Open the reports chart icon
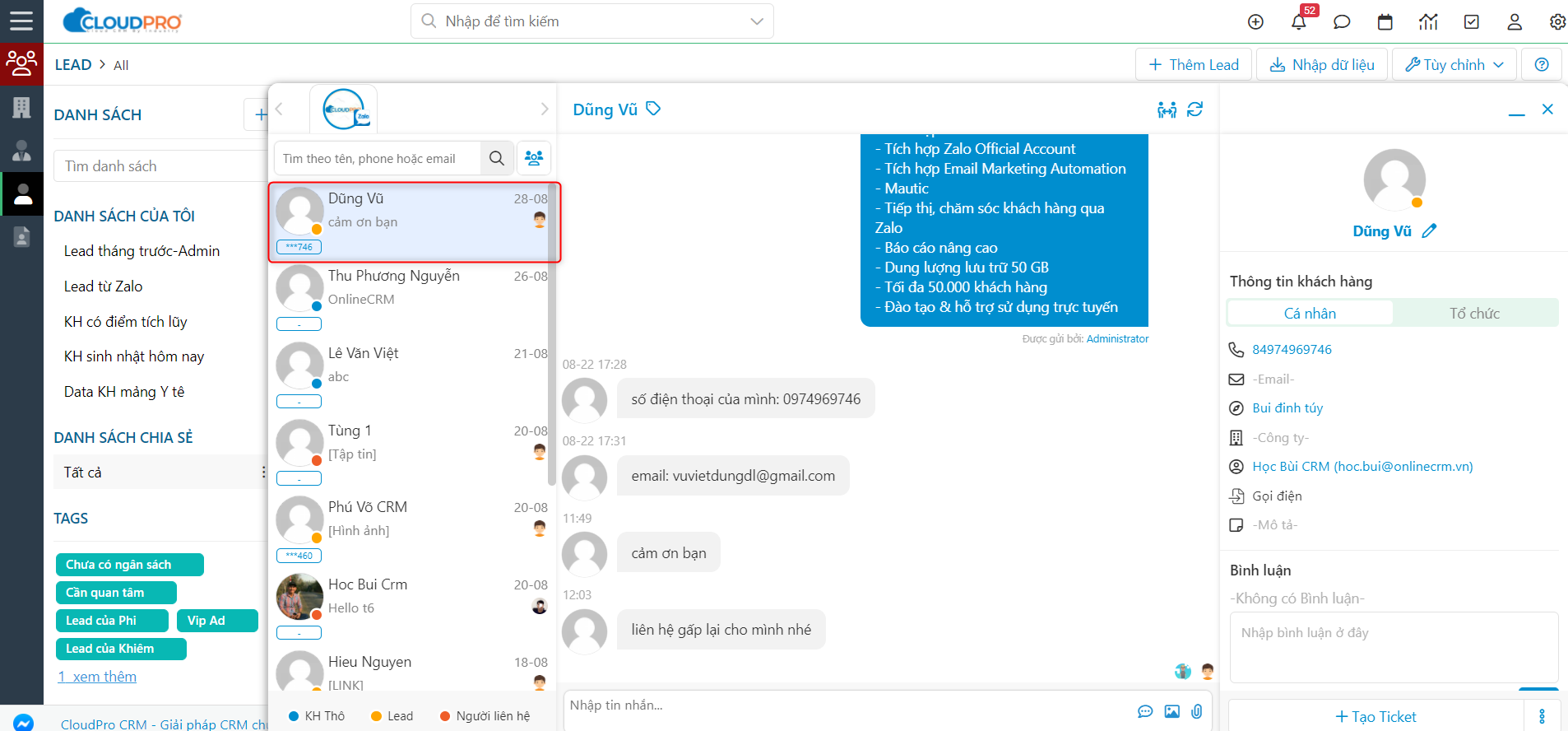1568x731 pixels. tap(1428, 22)
